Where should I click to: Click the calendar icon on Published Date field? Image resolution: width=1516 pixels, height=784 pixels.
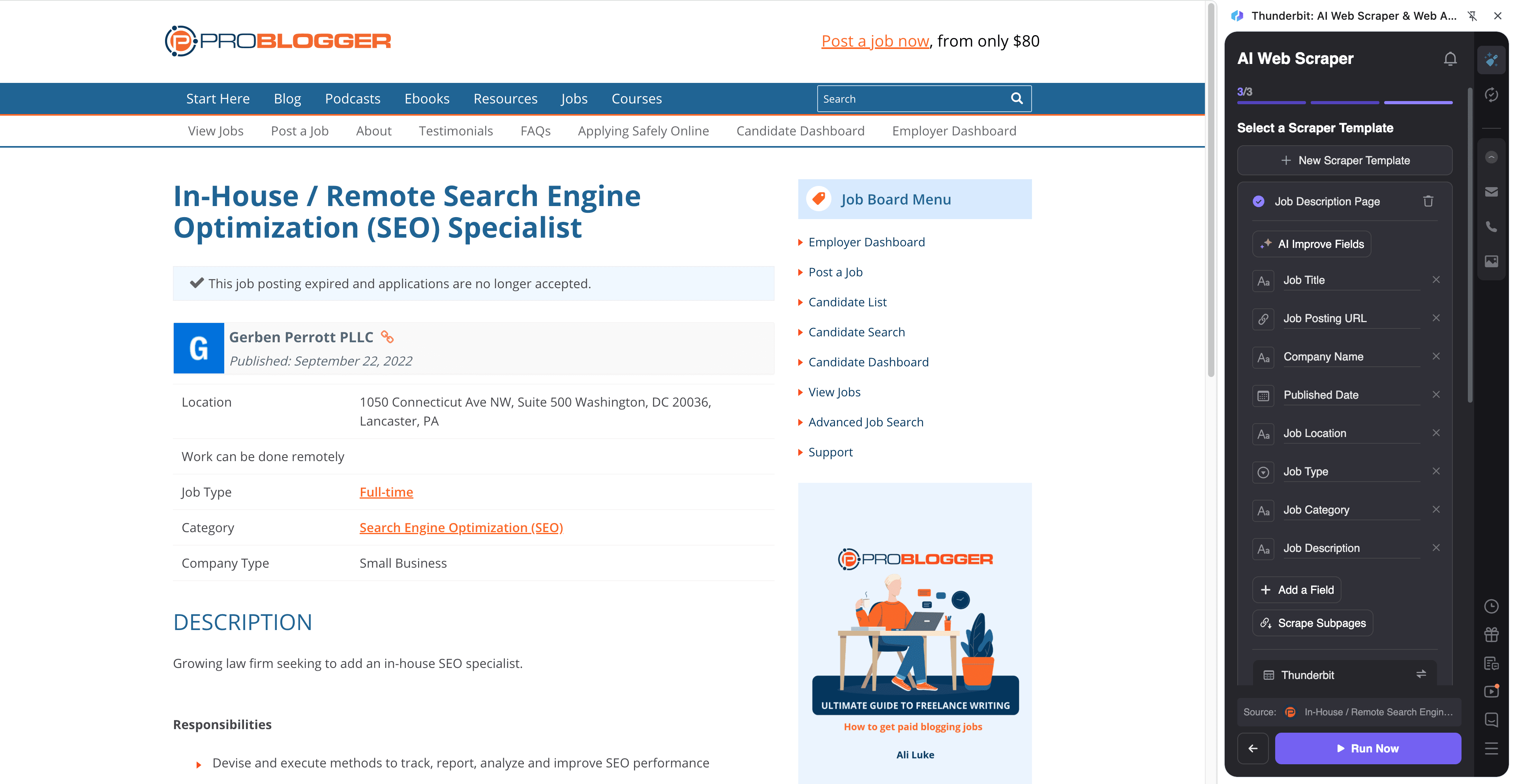coord(1263,395)
